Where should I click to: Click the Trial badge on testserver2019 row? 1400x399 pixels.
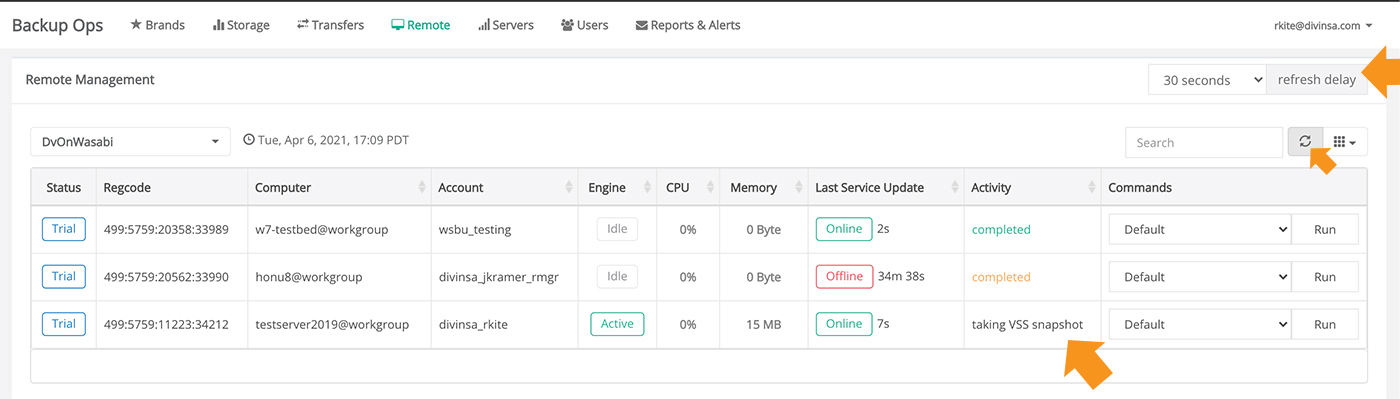point(64,324)
